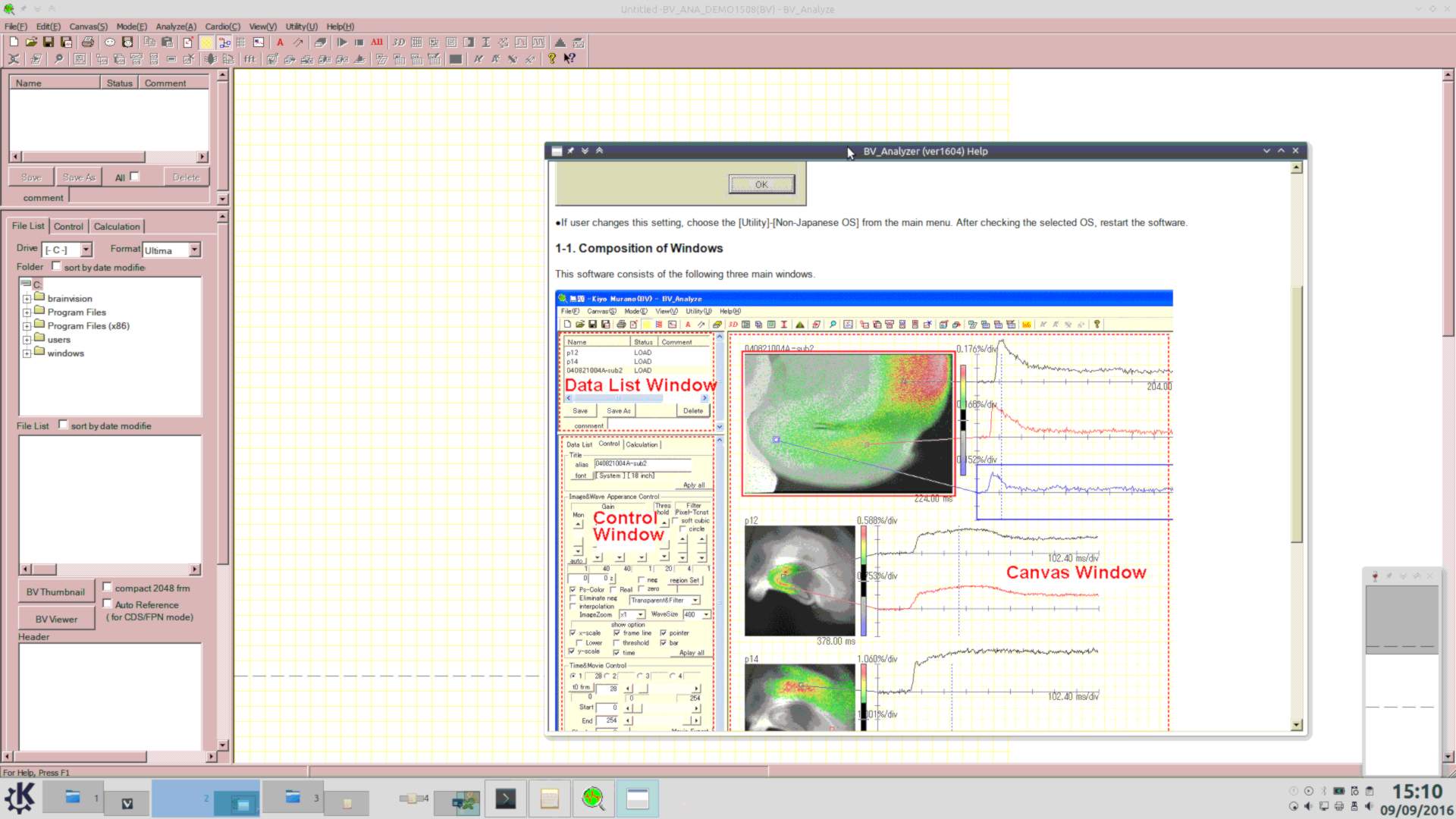The height and width of the screenshot is (819, 1456).
Task: Click the Save floppy disk icon
Action: coord(49,42)
